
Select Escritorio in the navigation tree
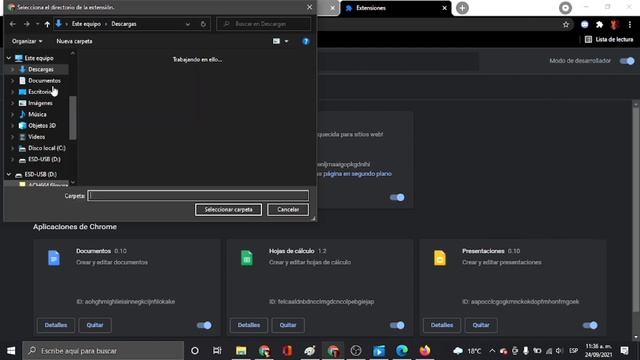pyautogui.click(x=40, y=92)
